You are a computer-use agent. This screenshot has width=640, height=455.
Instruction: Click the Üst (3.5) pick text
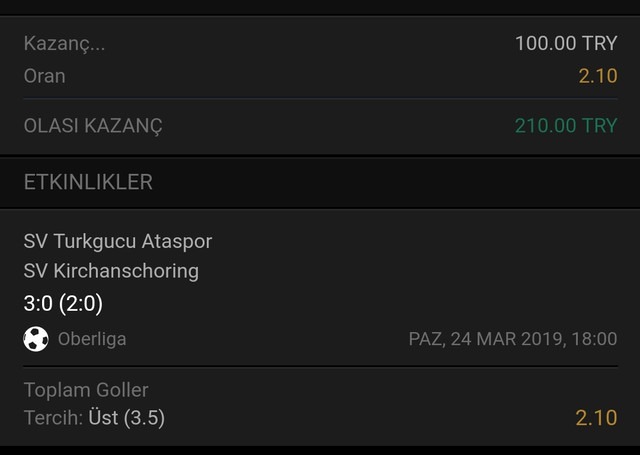click(127, 418)
